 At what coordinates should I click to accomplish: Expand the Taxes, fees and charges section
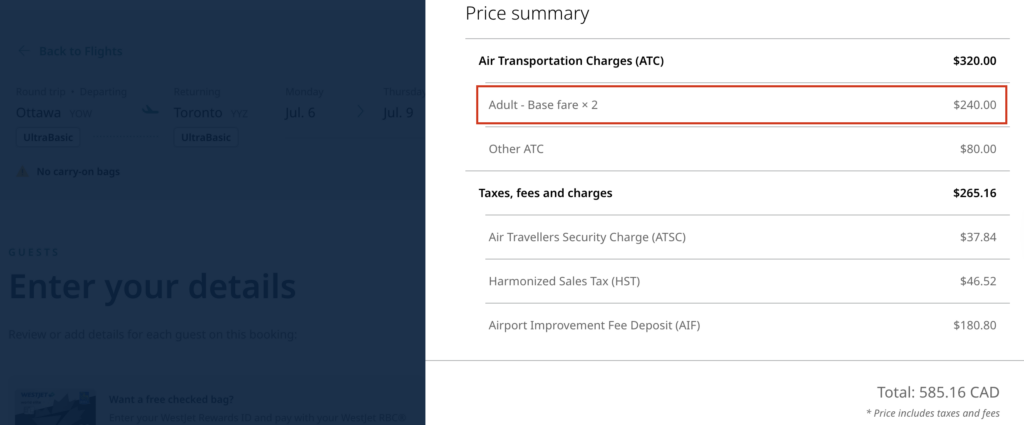741,193
